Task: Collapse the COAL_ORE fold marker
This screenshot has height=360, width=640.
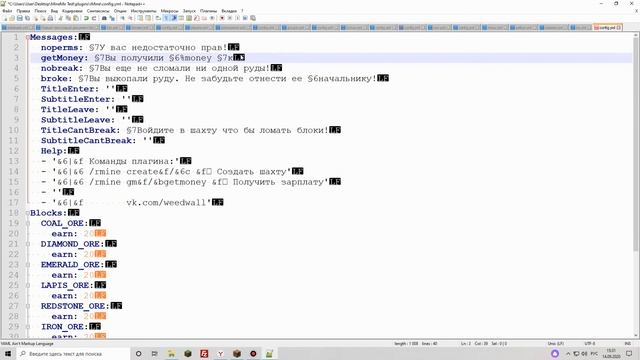Action: pos(28,223)
